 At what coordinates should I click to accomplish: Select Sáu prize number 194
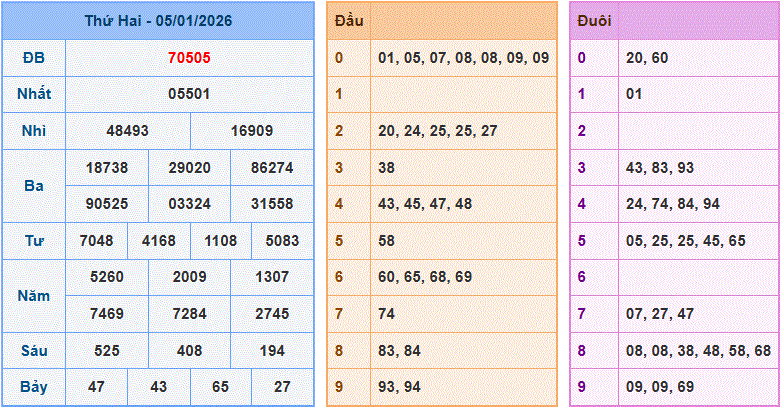pos(272,351)
